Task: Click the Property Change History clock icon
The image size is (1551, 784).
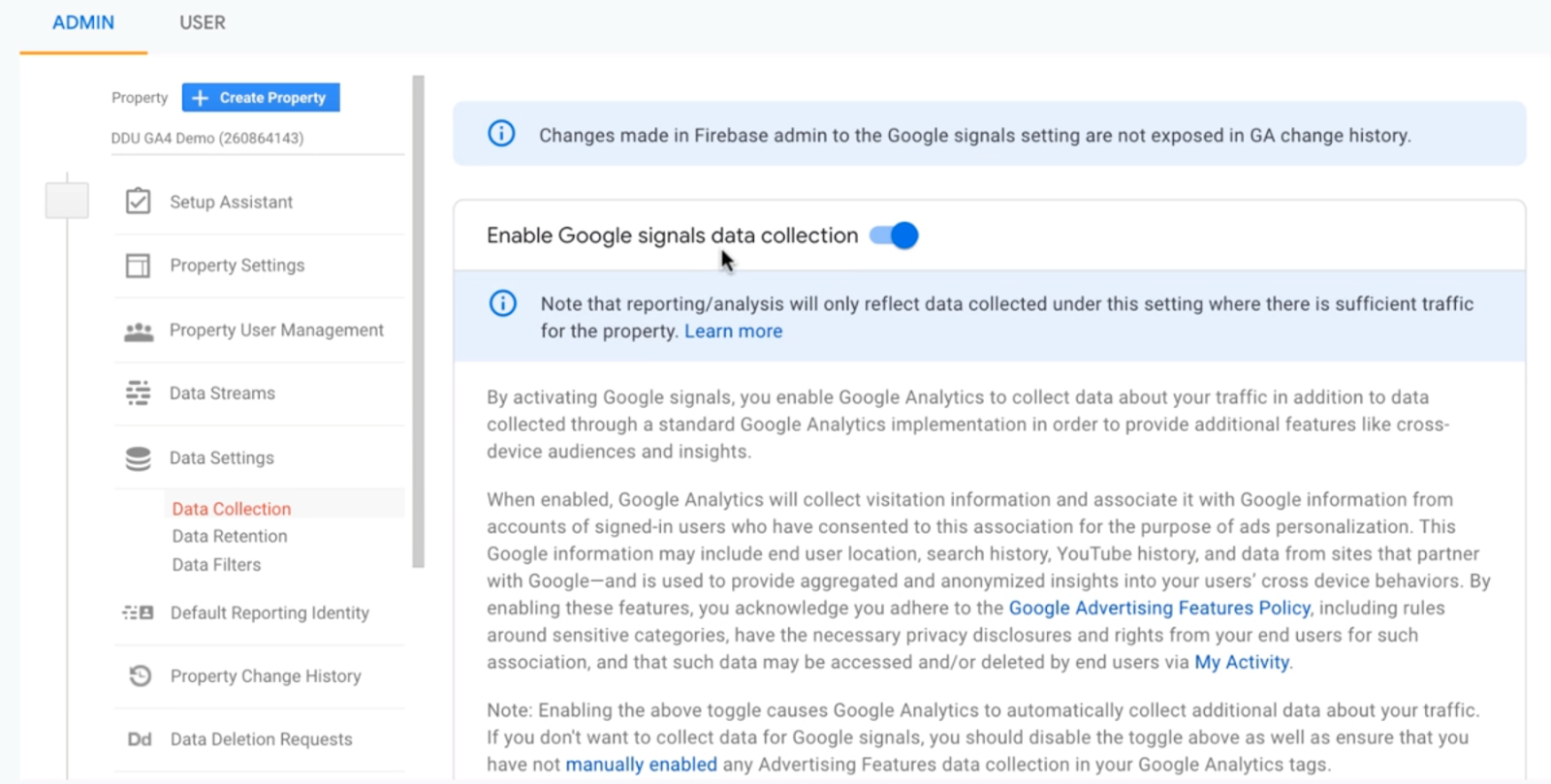Action: [x=140, y=675]
